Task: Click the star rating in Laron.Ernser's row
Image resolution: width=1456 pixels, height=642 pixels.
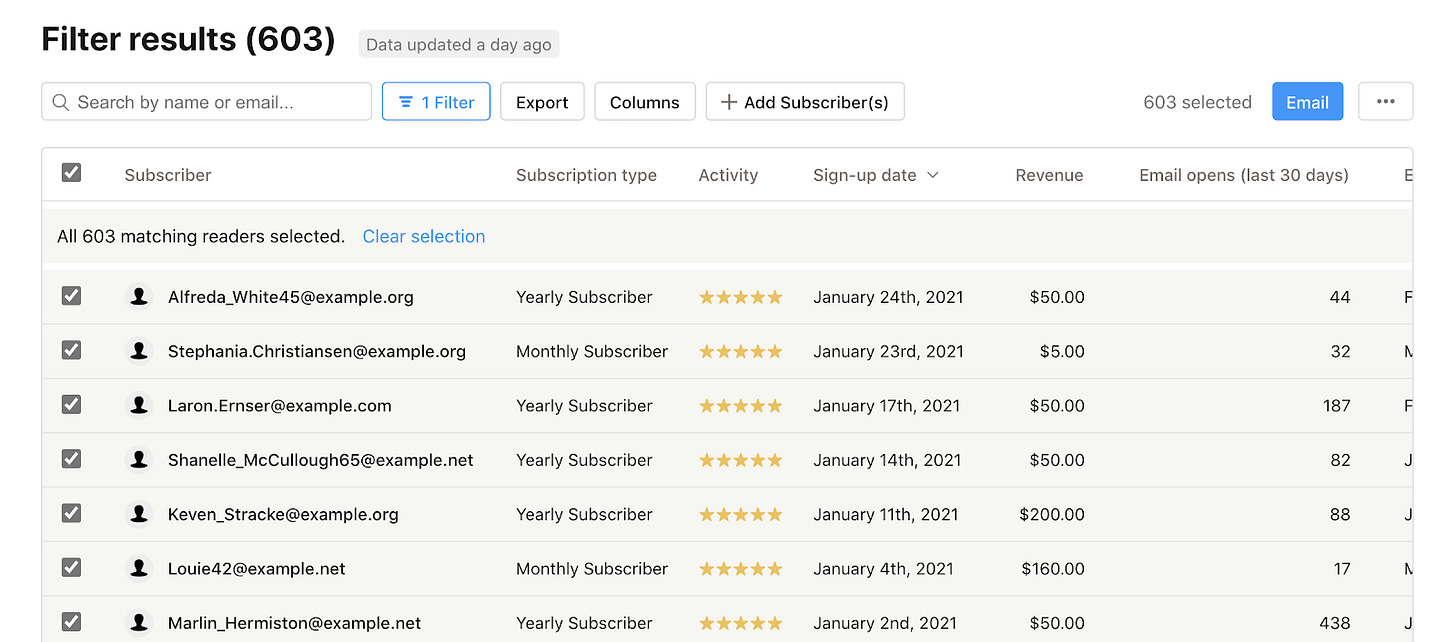Action: tap(740, 405)
